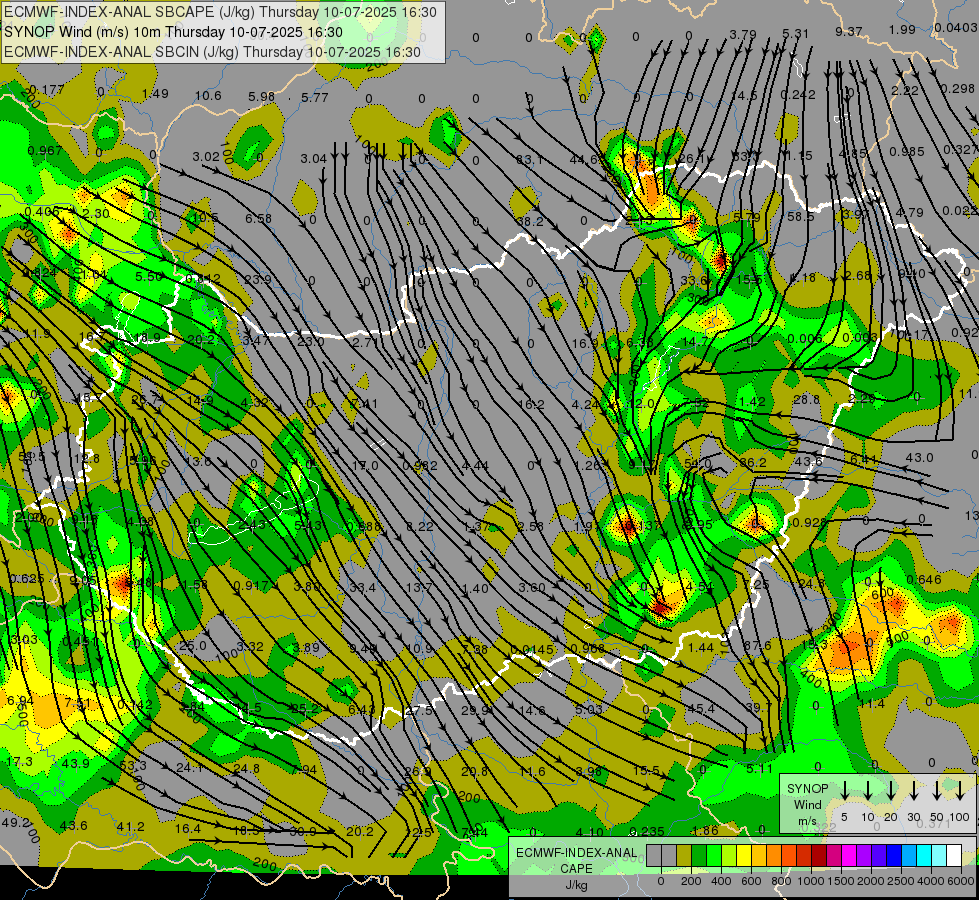Click the SBCAPE title line in header

click(220, 12)
